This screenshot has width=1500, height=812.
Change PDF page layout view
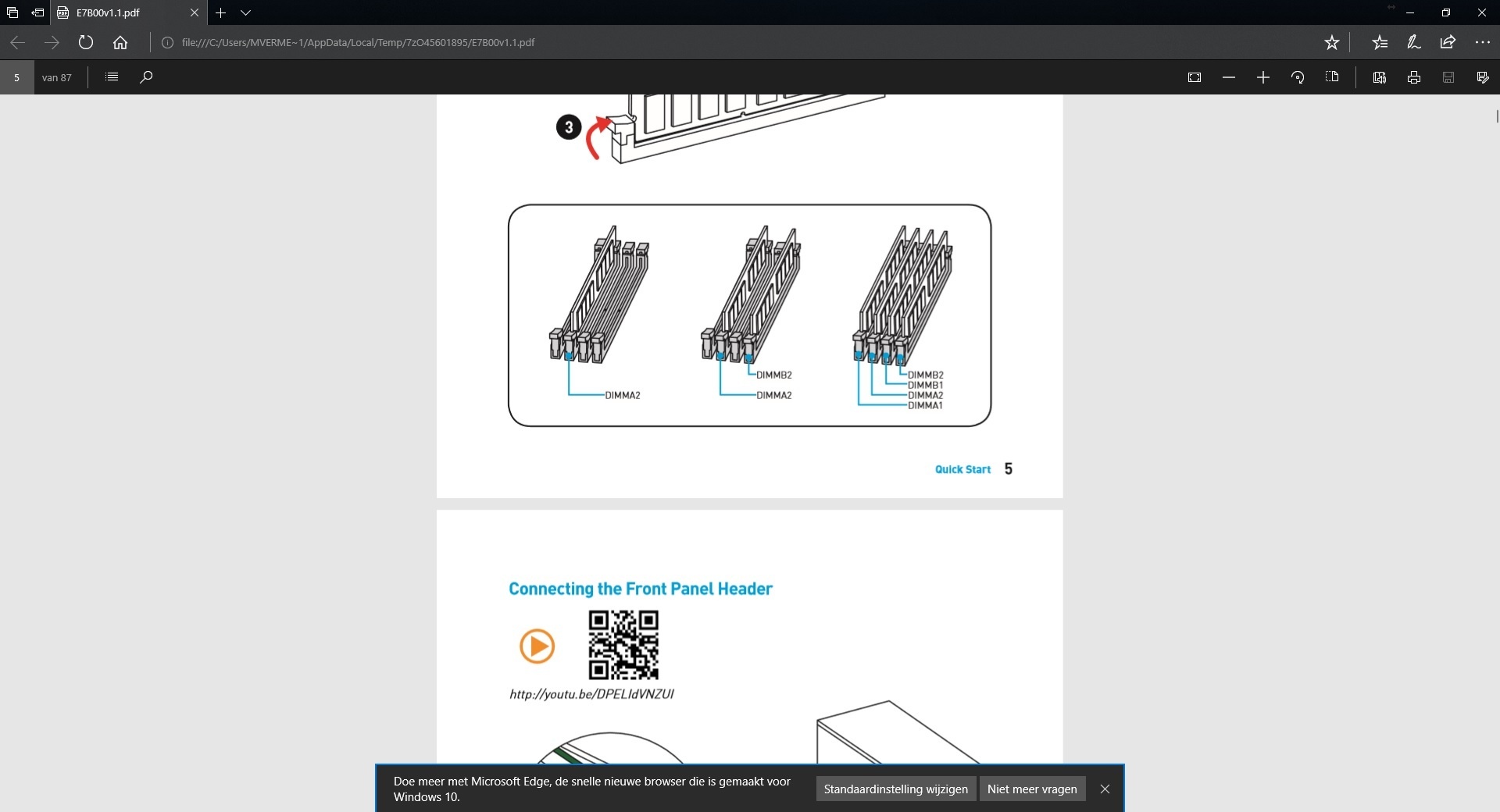pyautogui.click(x=1332, y=77)
